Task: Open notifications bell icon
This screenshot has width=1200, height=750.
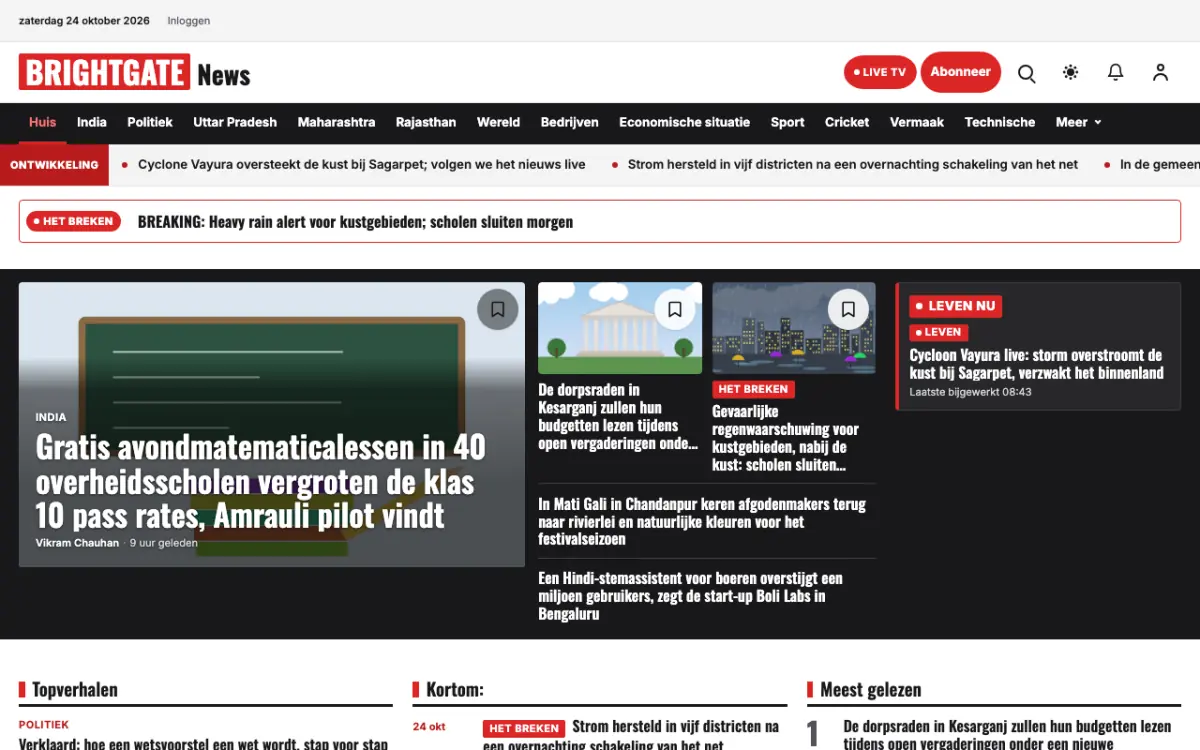Action: point(1115,73)
